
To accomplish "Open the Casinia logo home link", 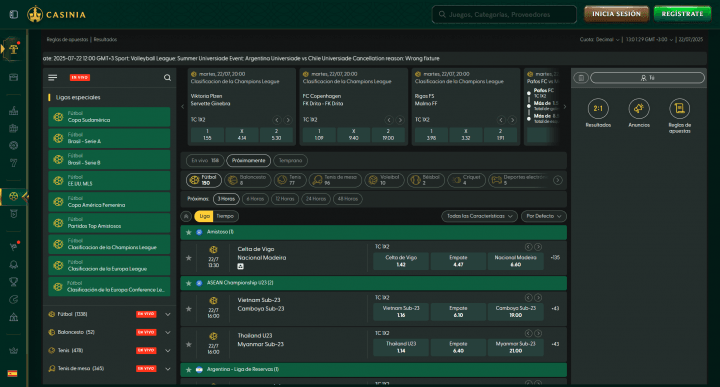I will pyautogui.click(x=56, y=14).
